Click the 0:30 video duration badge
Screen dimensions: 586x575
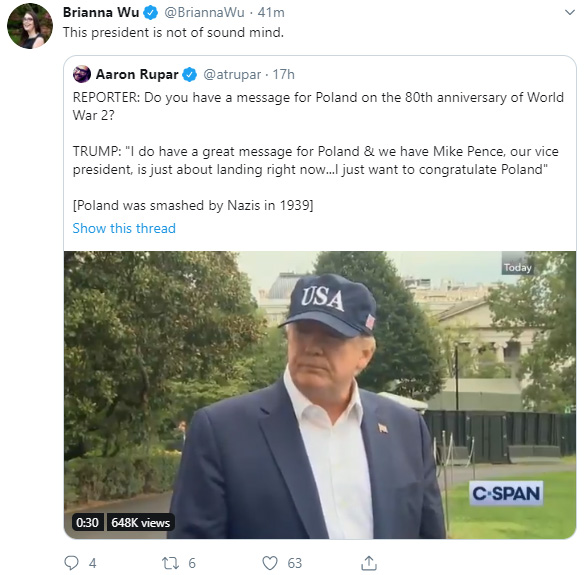tap(87, 522)
